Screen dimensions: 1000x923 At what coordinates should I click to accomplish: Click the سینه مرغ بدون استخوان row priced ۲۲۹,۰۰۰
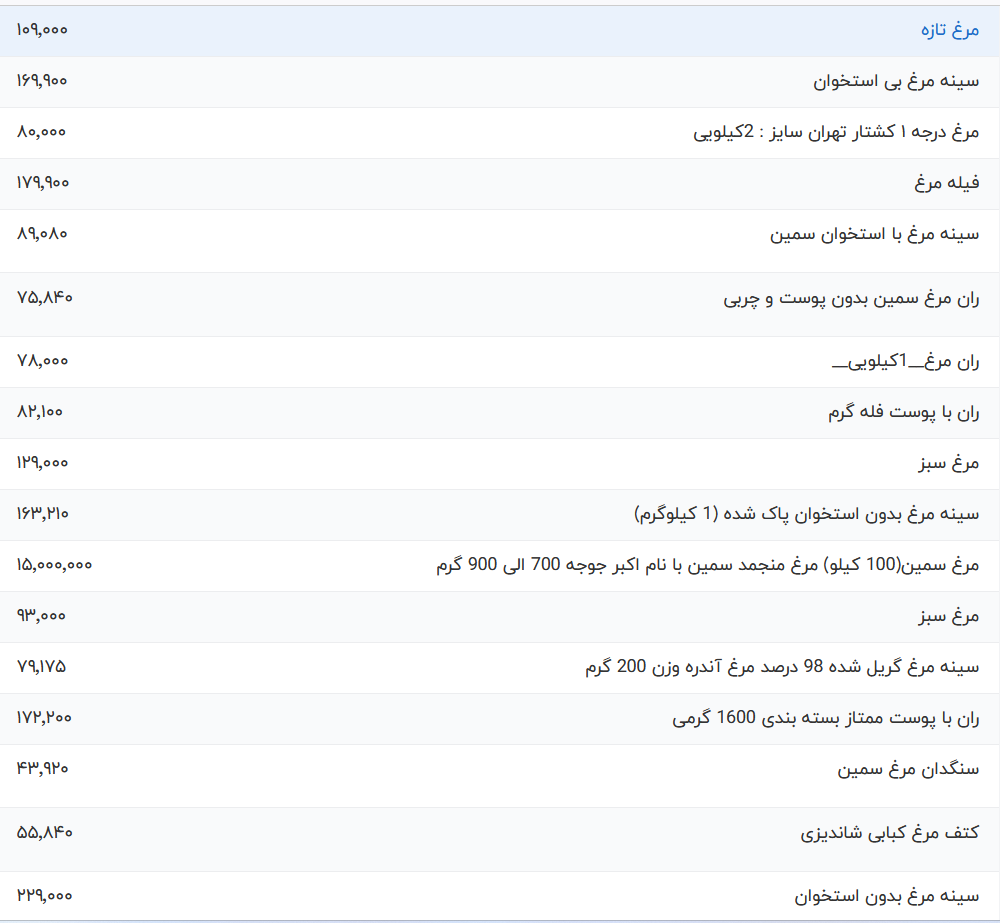tap(886, 897)
